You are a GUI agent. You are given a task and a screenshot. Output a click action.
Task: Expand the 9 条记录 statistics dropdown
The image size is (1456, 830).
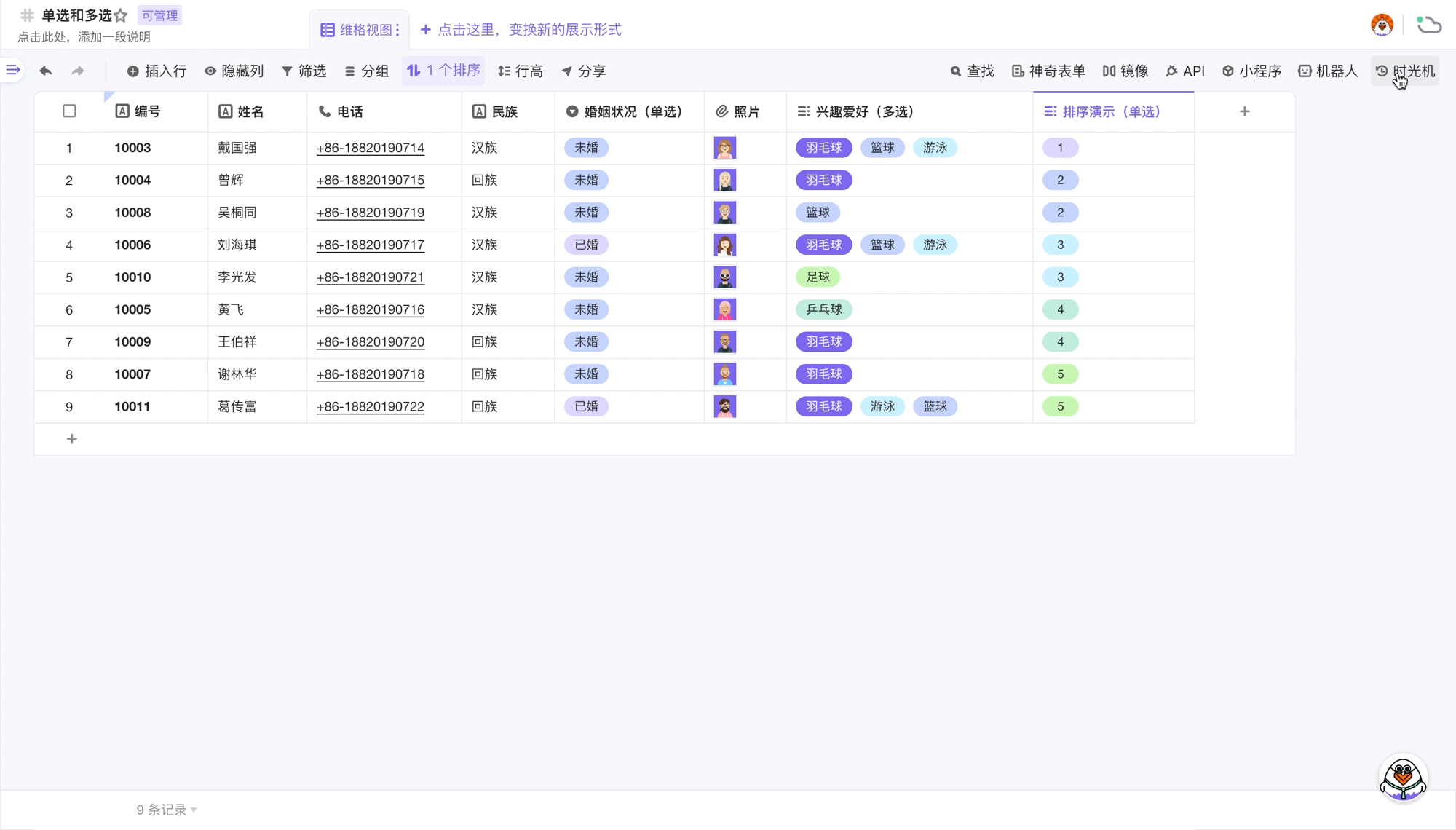tap(167, 810)
